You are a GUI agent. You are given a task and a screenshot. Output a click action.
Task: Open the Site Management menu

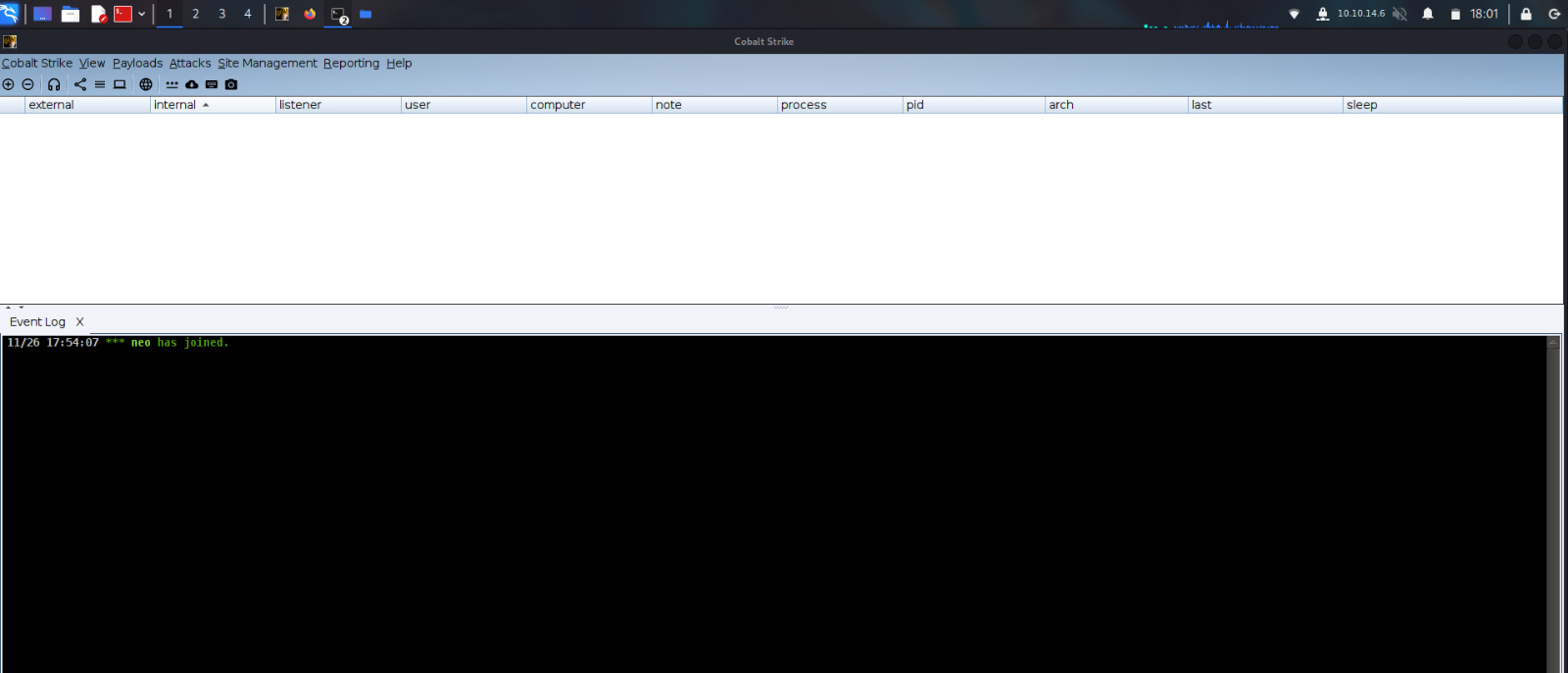(268, 63)
